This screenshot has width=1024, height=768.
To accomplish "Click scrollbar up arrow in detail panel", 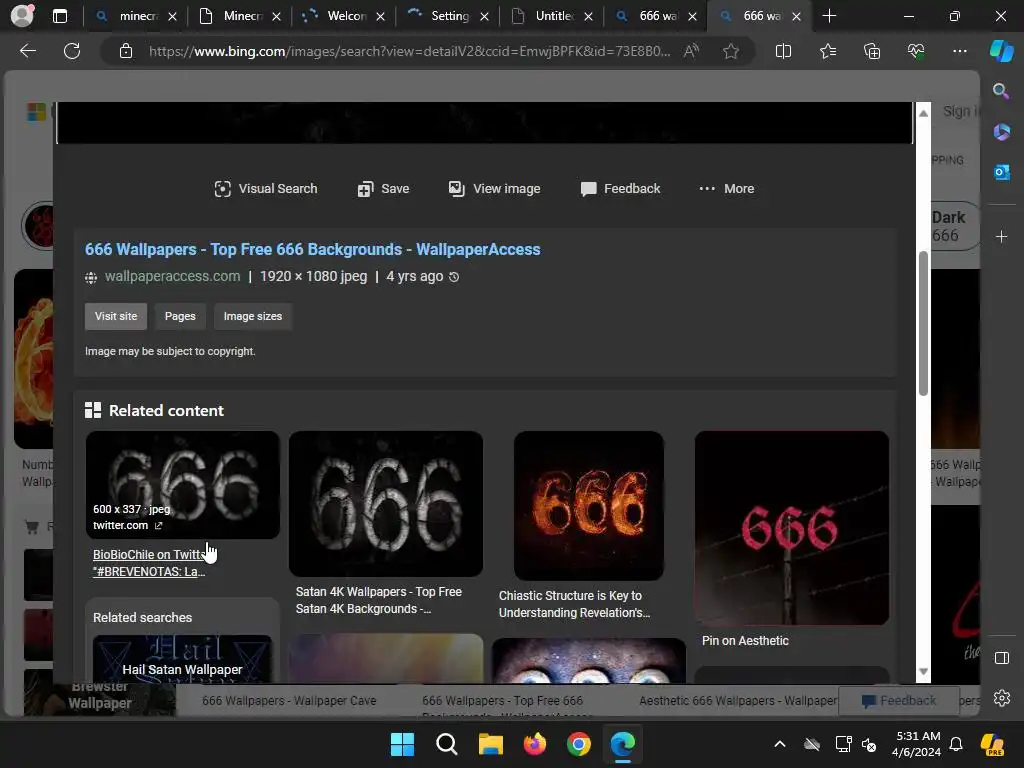I will pyautogui.click(x=923, y=114).
